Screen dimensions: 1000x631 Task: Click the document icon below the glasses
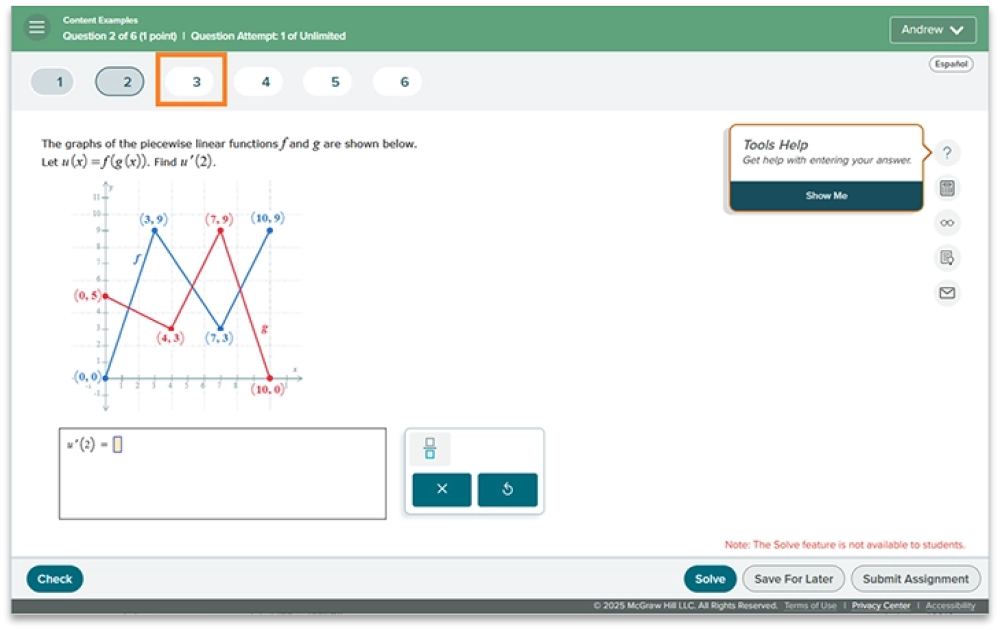[947, 258]
